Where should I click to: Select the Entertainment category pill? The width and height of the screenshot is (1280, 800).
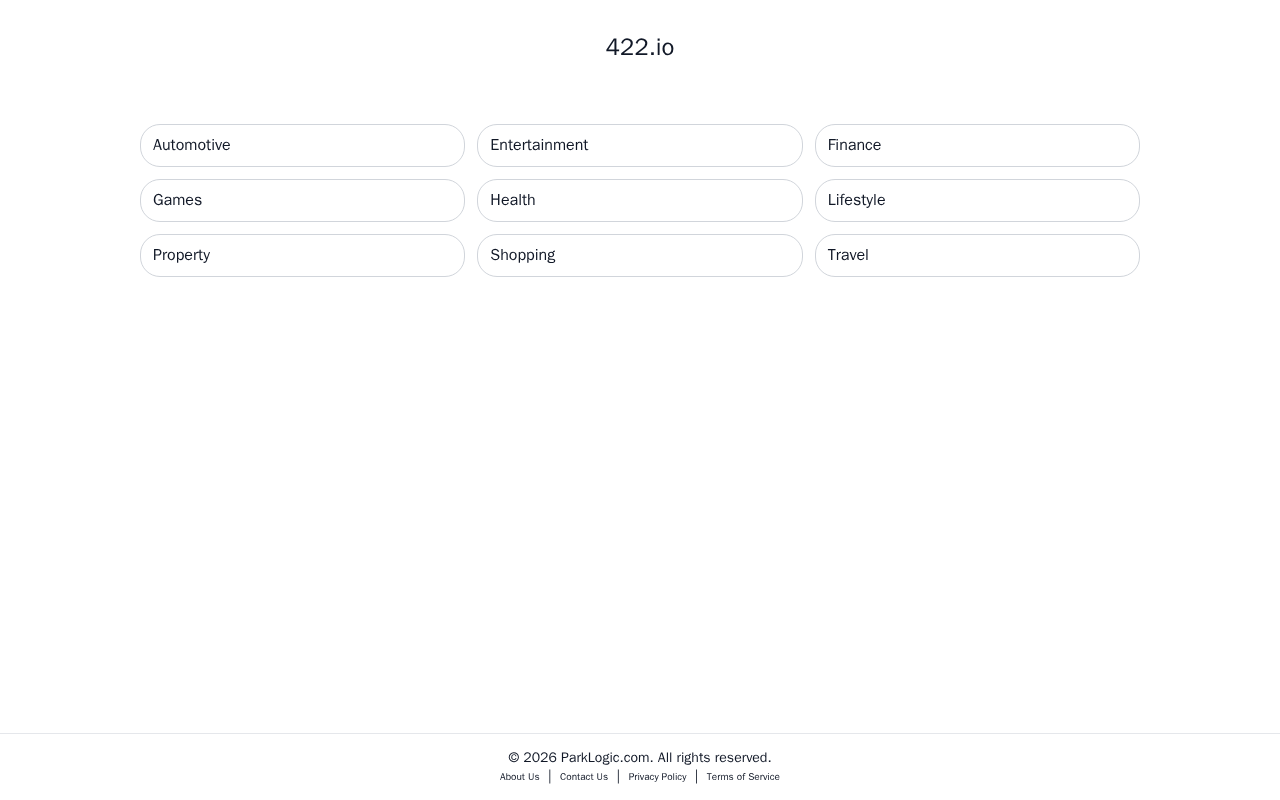tap(640, 145)
